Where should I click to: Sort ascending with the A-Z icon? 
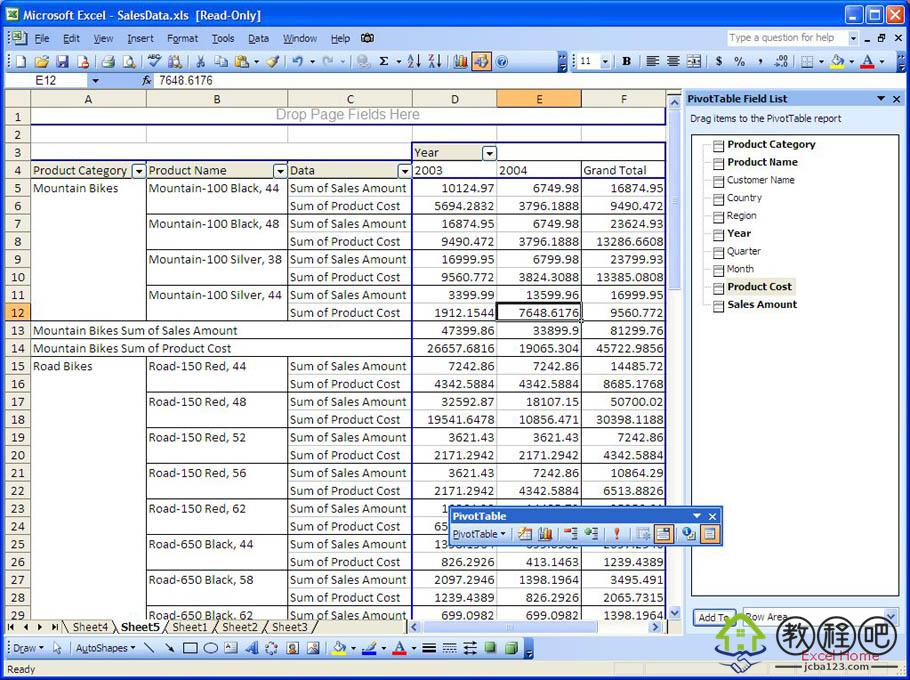[x=414, y=61]
